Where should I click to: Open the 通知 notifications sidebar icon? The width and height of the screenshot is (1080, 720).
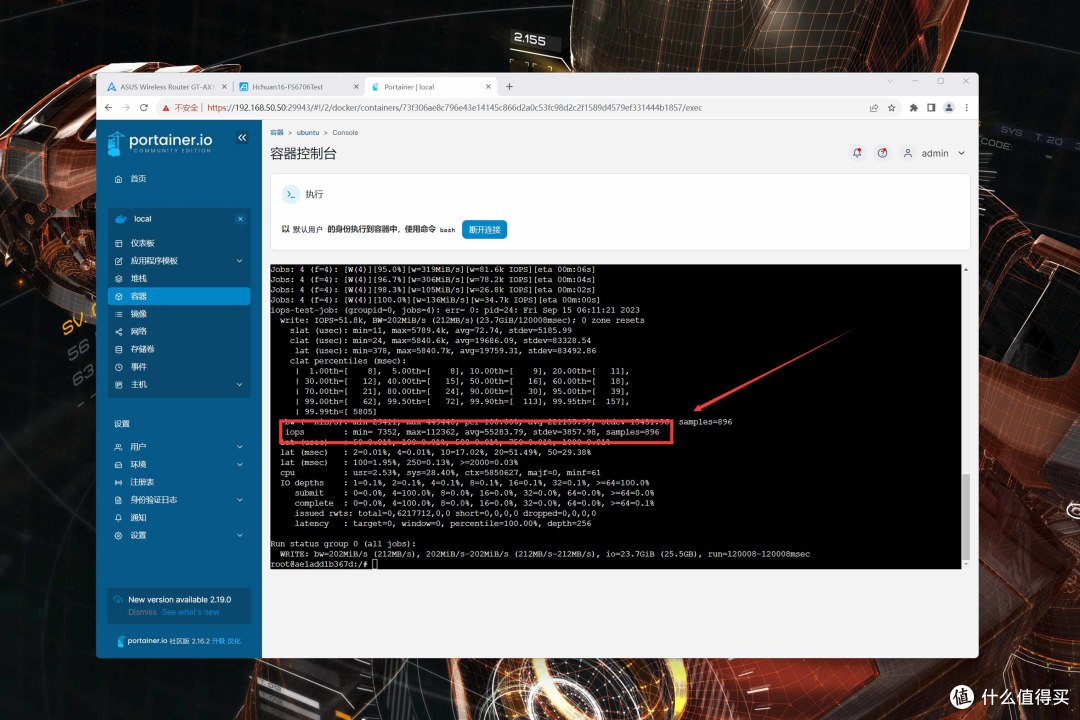(x=118, y=517)
